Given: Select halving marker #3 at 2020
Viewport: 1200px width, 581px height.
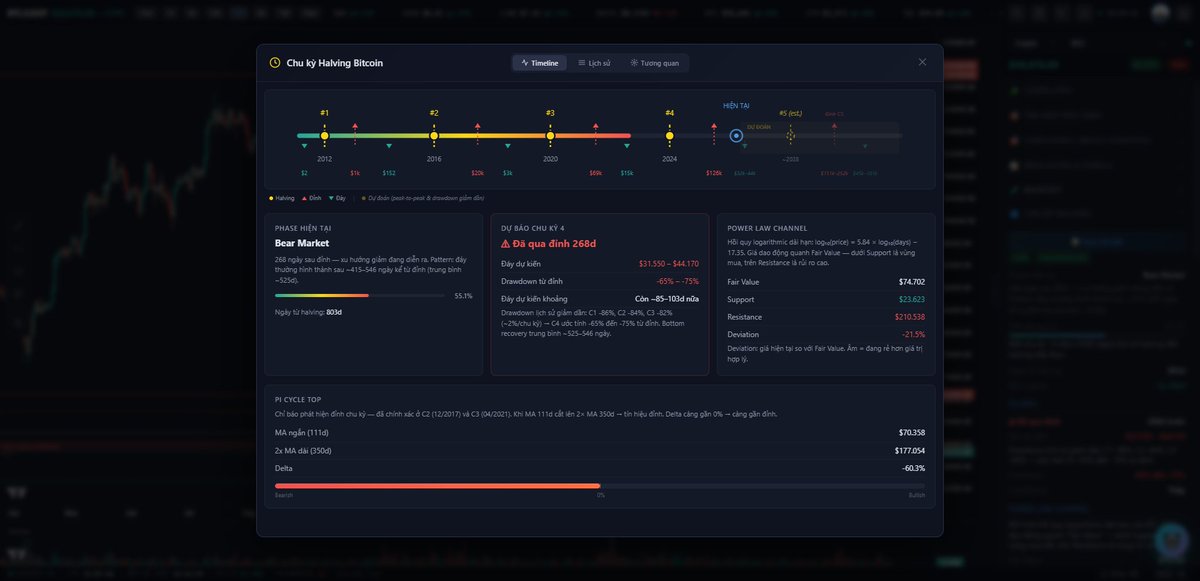Looking at the screenshot, I should point(550,135).
